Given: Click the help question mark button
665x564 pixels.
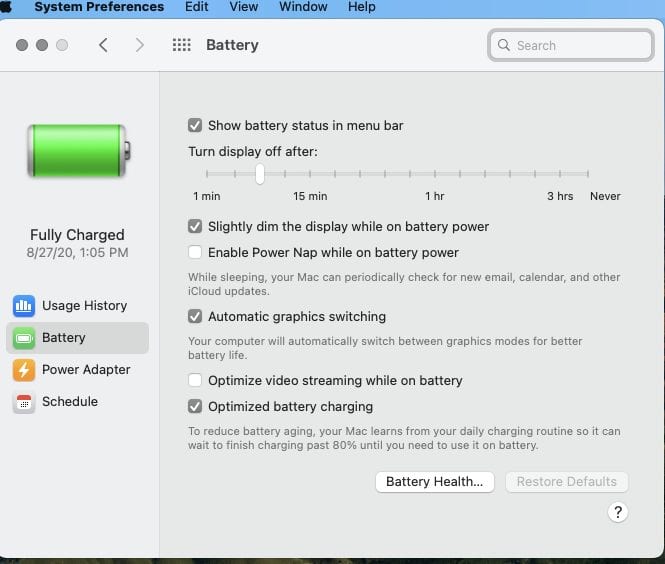Looking at the screenshot, I should coord(617,512).
